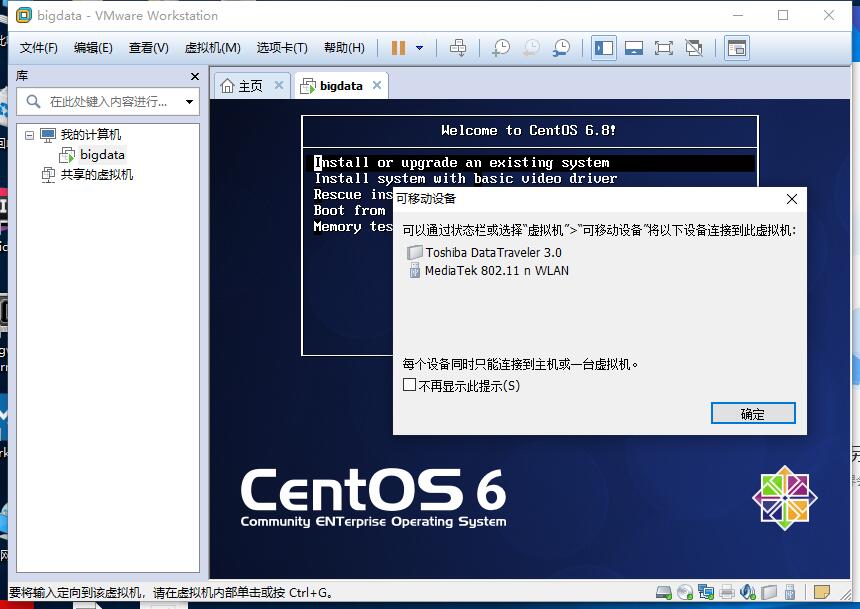Close the 可移动设备 dialog
The height and width of the screenshot is (609, 860).
(791, 199)
